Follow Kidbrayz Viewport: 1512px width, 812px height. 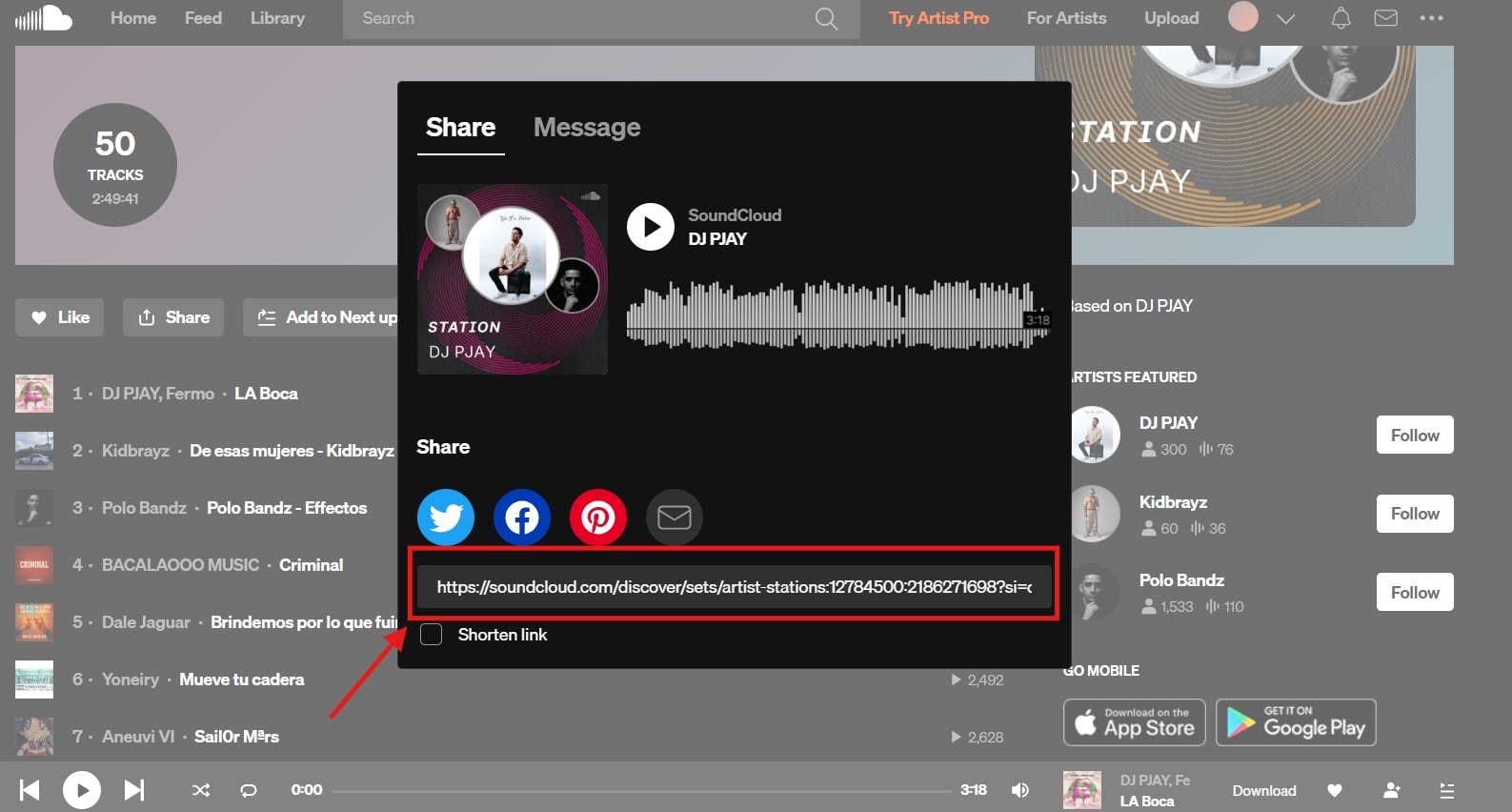coord(1415,514)
